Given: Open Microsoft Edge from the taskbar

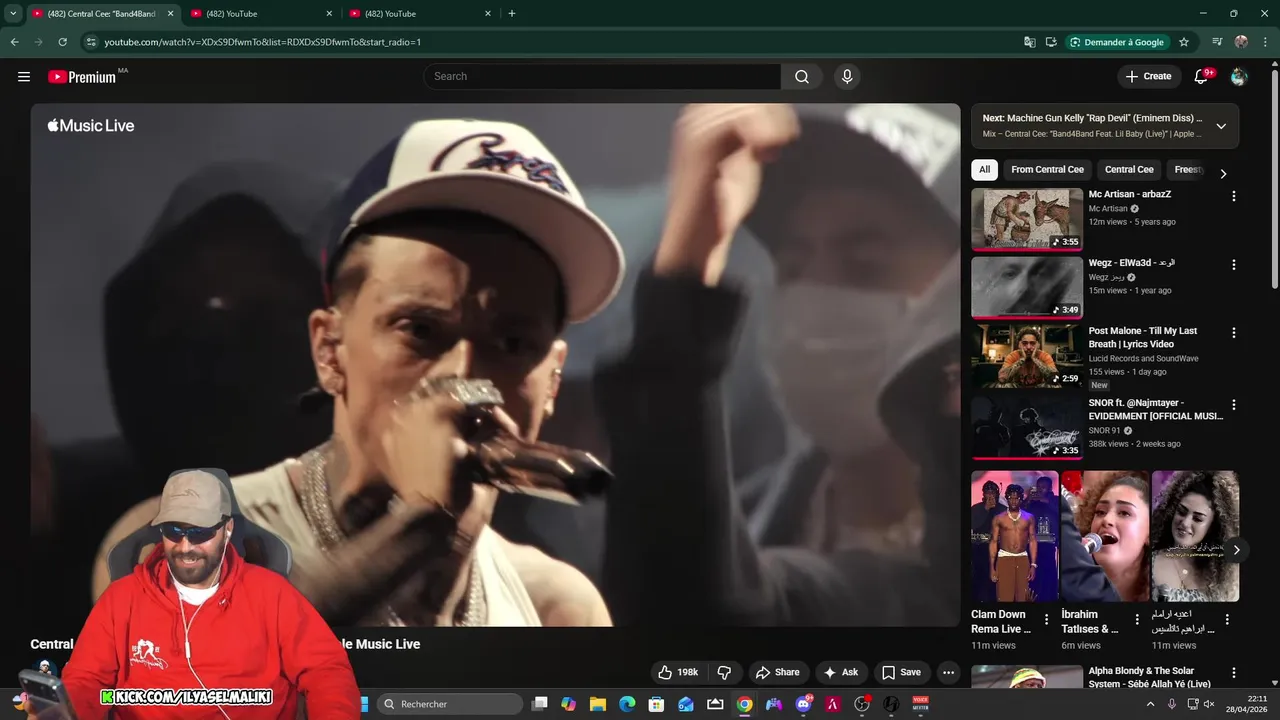Looking at the screenshot, I should pyautogui.click(x=627, y=704).
